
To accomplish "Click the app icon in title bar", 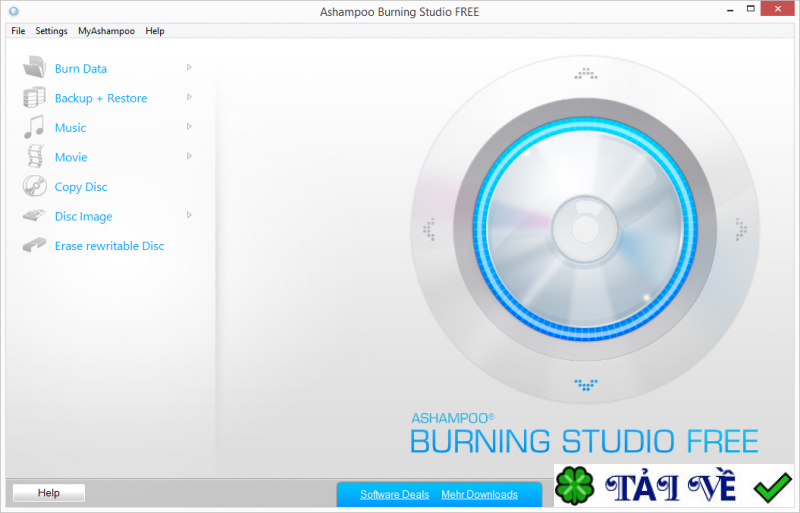I will (14, 11).
